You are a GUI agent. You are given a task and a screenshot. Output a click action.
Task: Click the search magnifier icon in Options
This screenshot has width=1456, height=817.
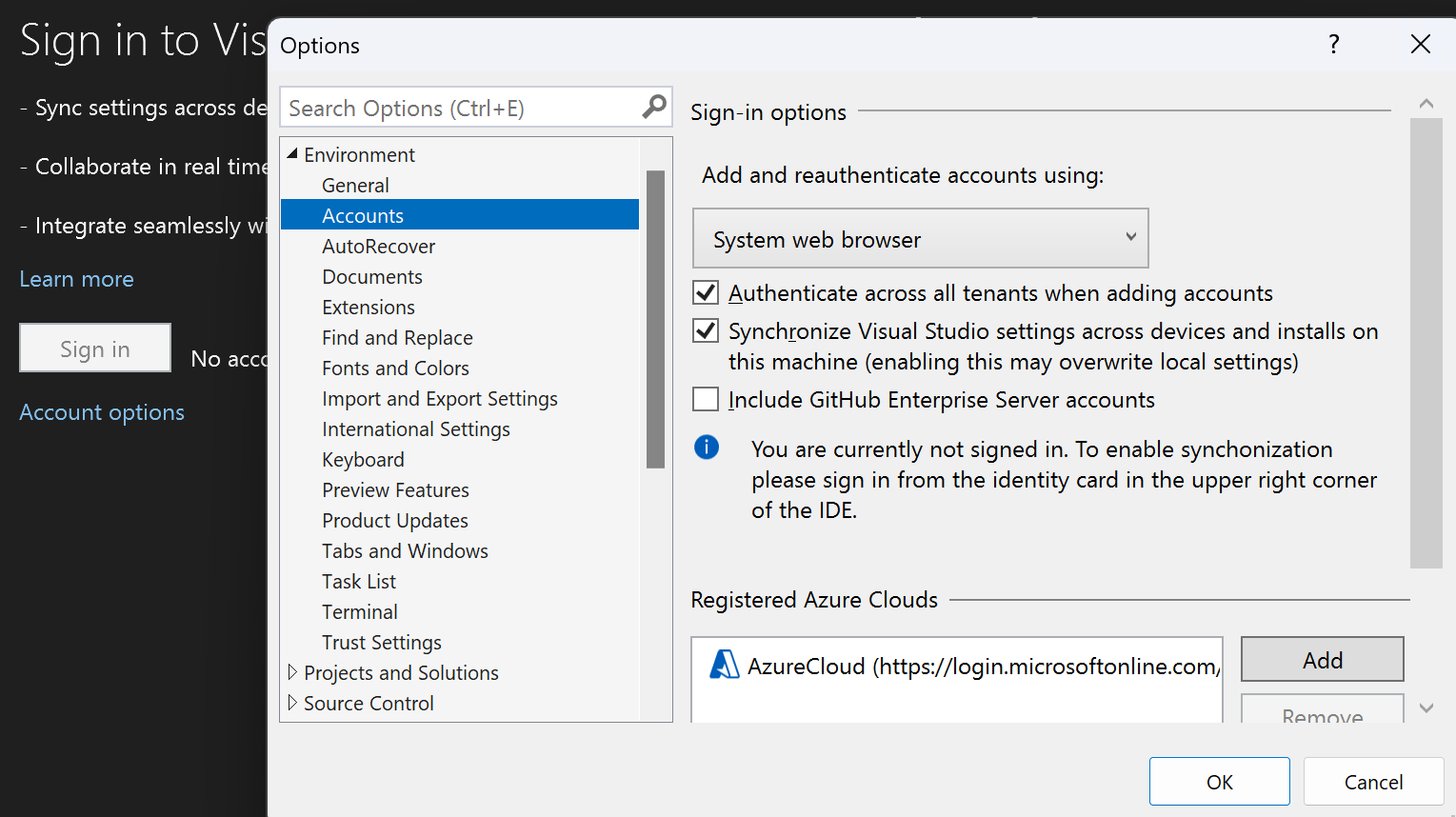coord(654,107)
